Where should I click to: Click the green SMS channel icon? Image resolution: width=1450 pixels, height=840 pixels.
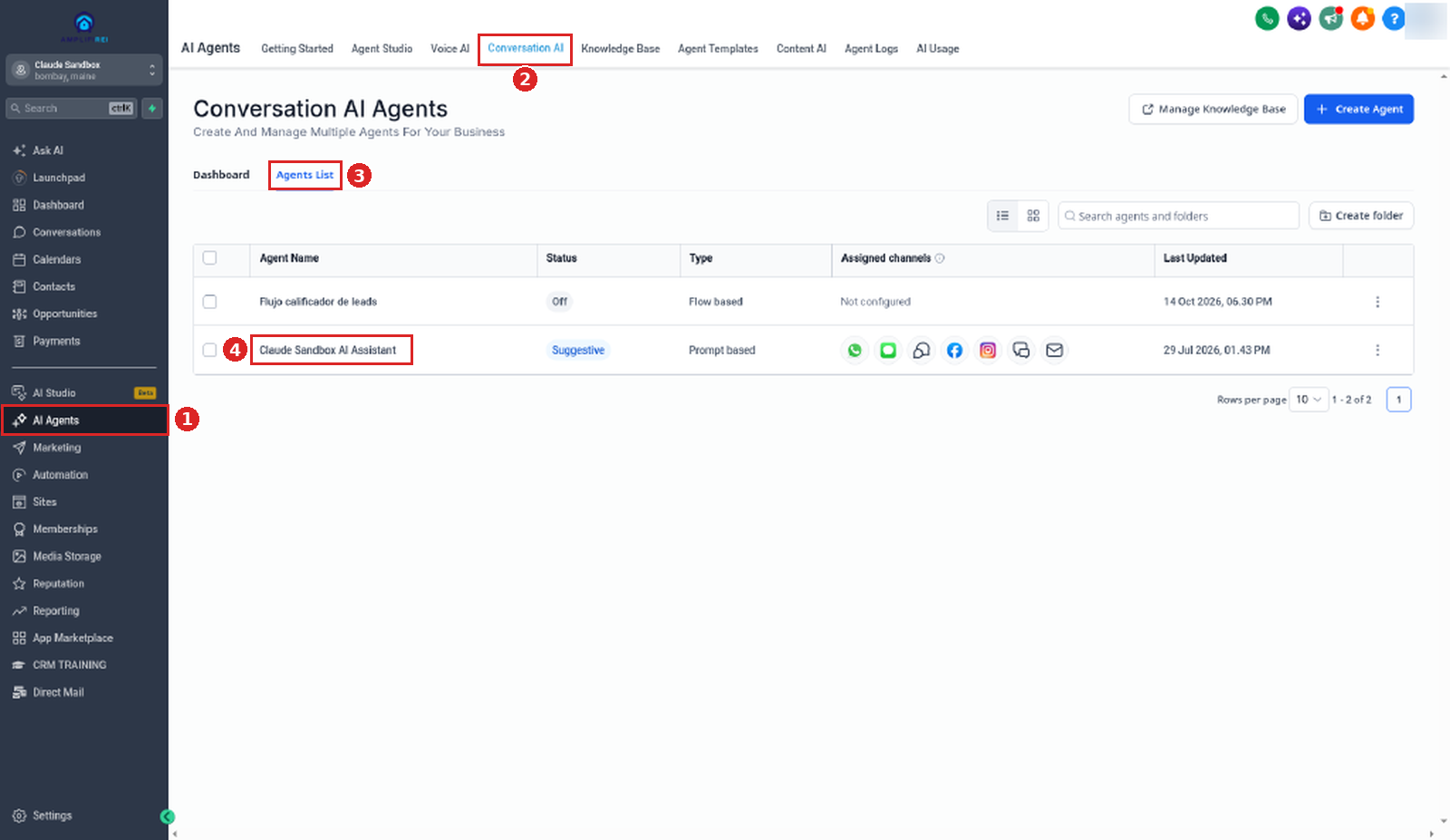point(888,351)
